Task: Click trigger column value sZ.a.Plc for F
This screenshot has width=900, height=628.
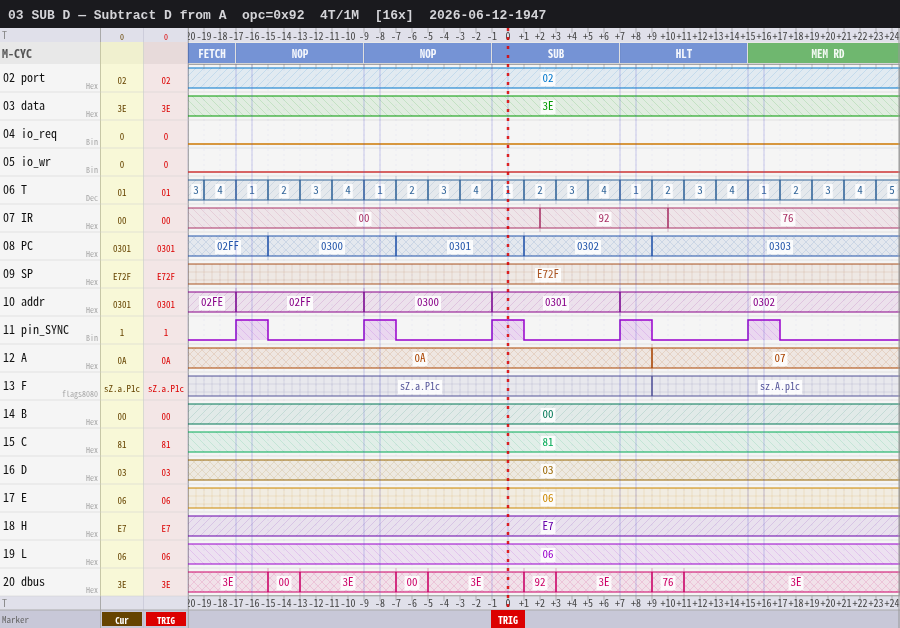Action: 166,389
